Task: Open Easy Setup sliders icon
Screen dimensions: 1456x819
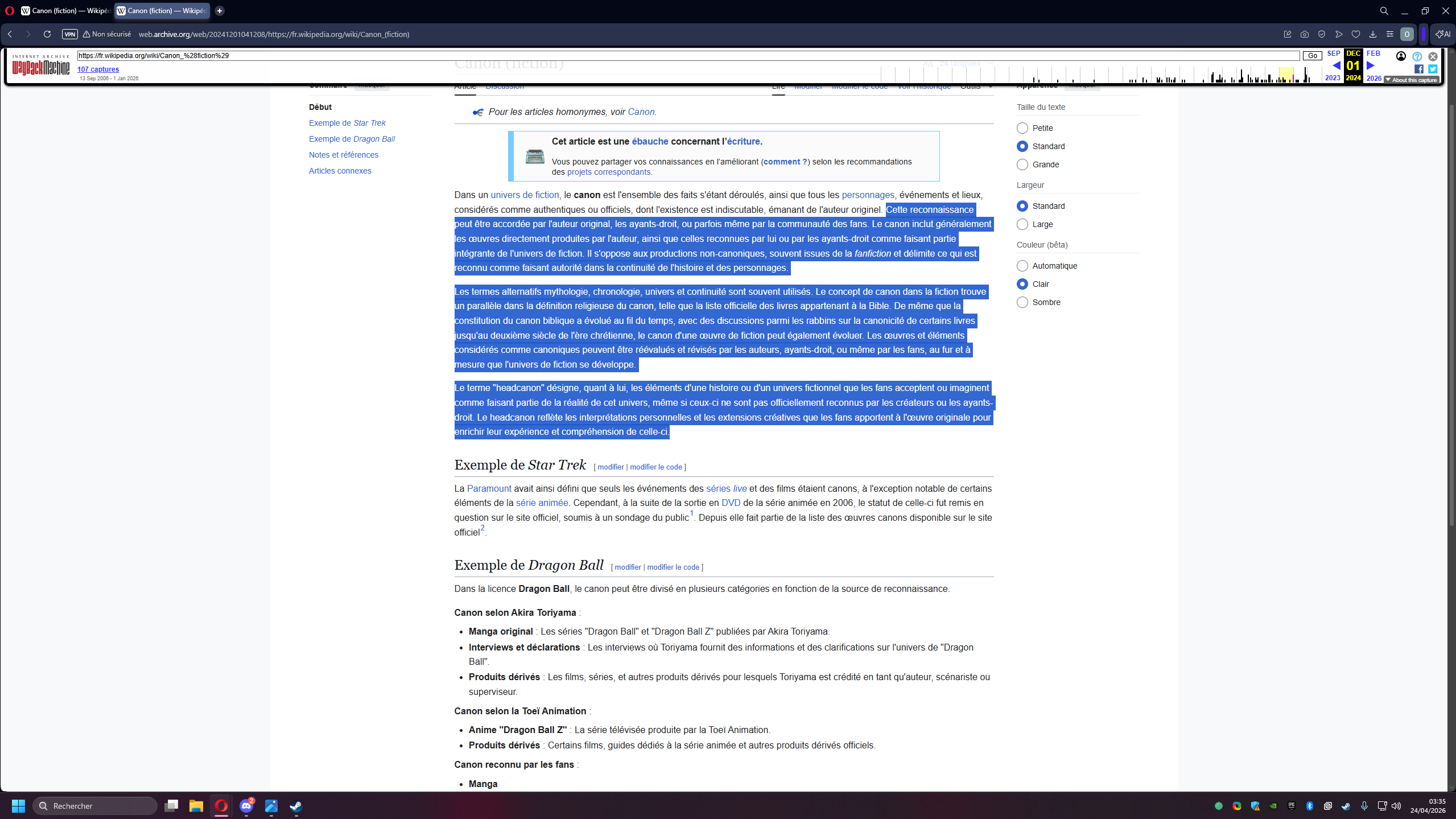Action: coord(1390,34)
